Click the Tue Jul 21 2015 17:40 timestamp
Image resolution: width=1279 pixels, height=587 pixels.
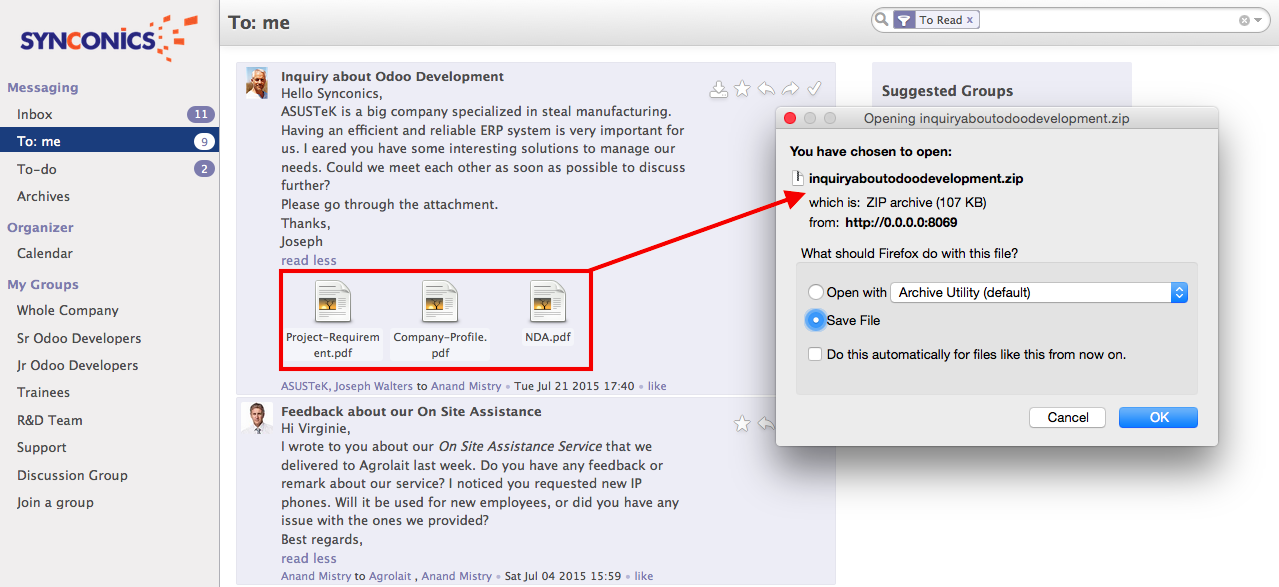point(575,386)
